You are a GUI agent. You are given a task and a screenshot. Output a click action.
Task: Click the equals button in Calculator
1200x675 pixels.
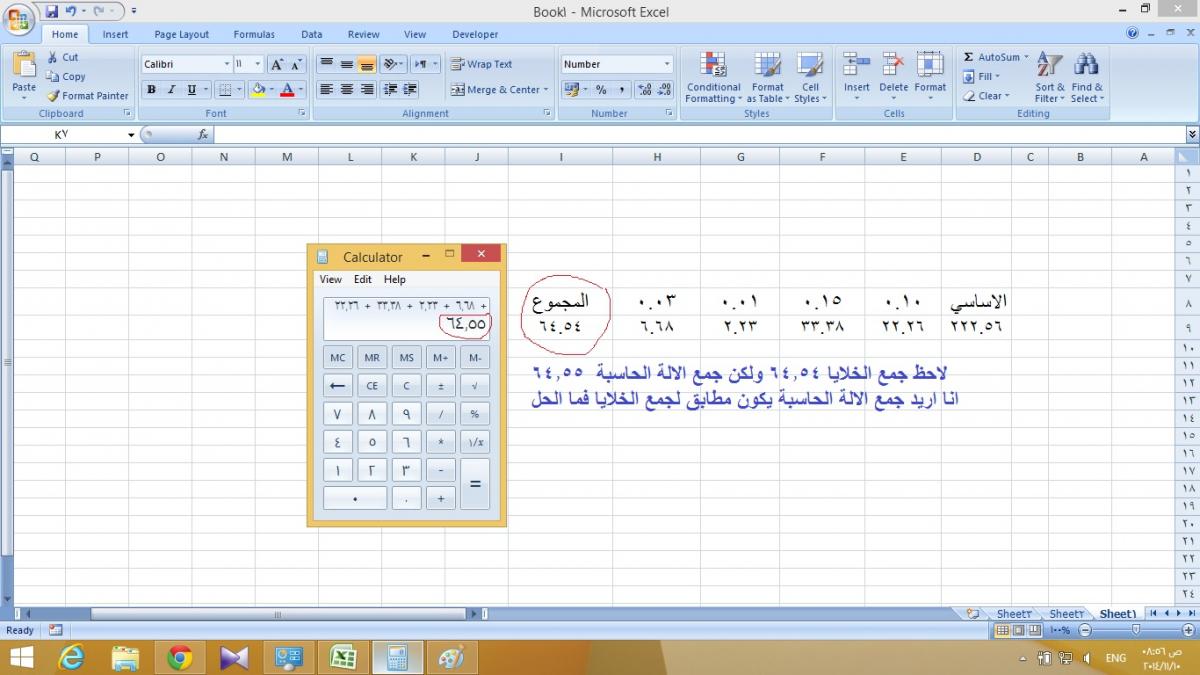click(x=475, y=484)
